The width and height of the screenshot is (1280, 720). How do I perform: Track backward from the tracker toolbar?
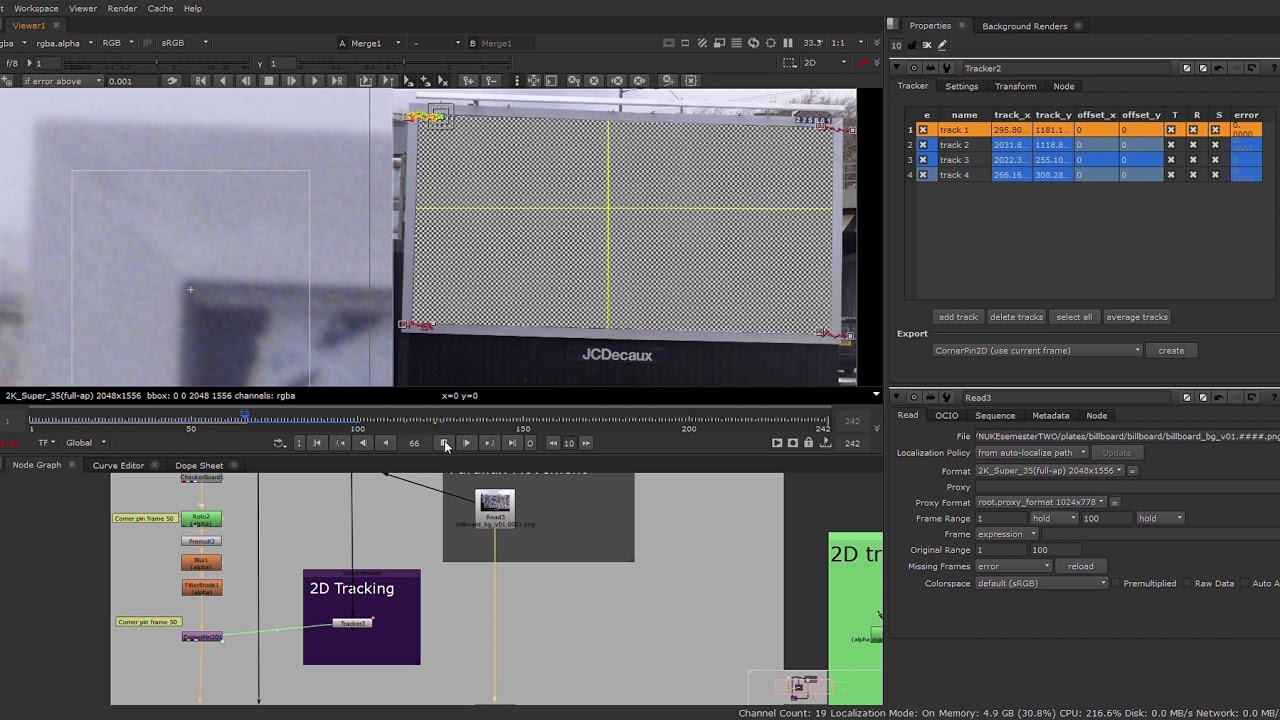[x=223, y=81]
